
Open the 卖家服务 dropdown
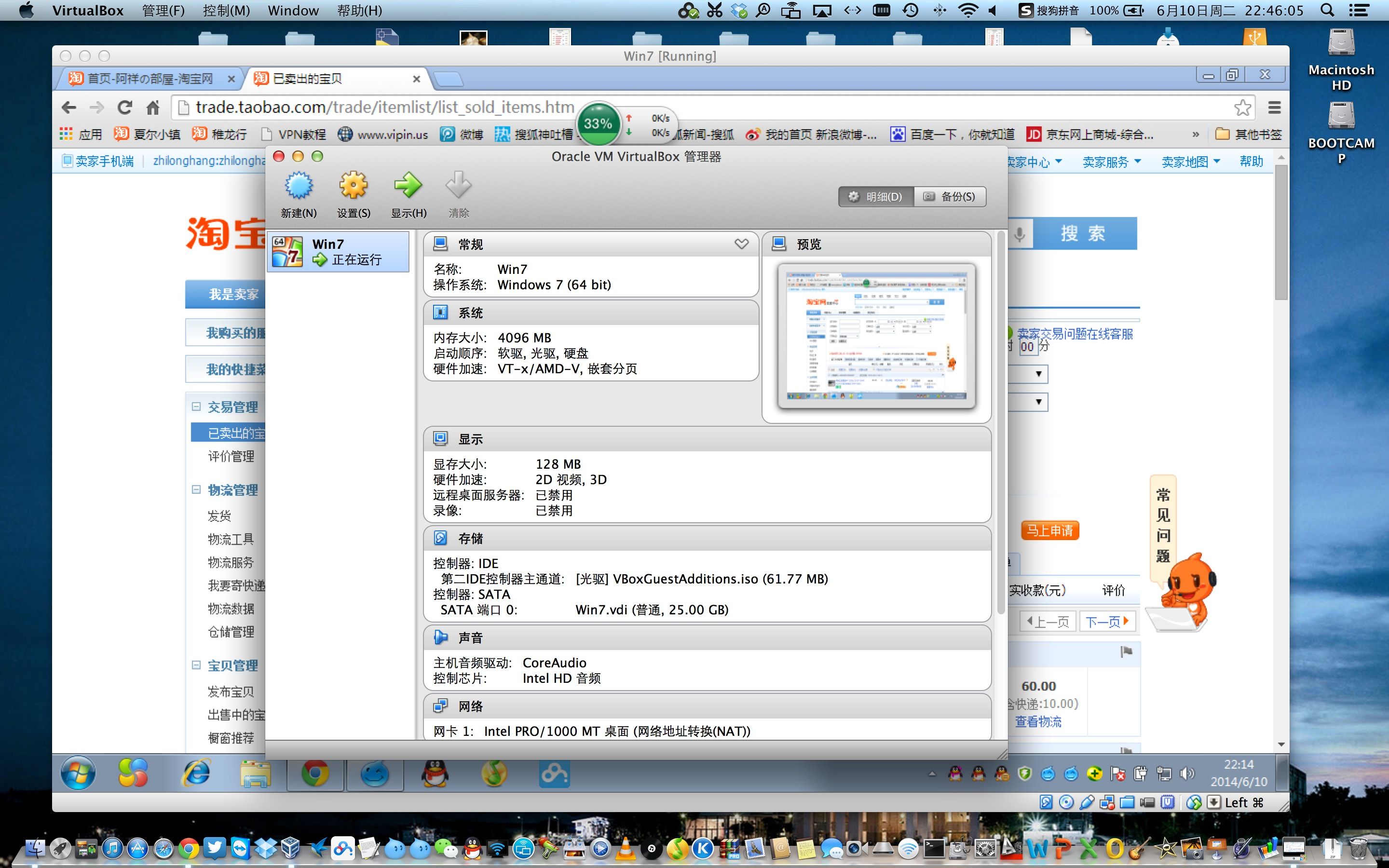pos(1111,162)
